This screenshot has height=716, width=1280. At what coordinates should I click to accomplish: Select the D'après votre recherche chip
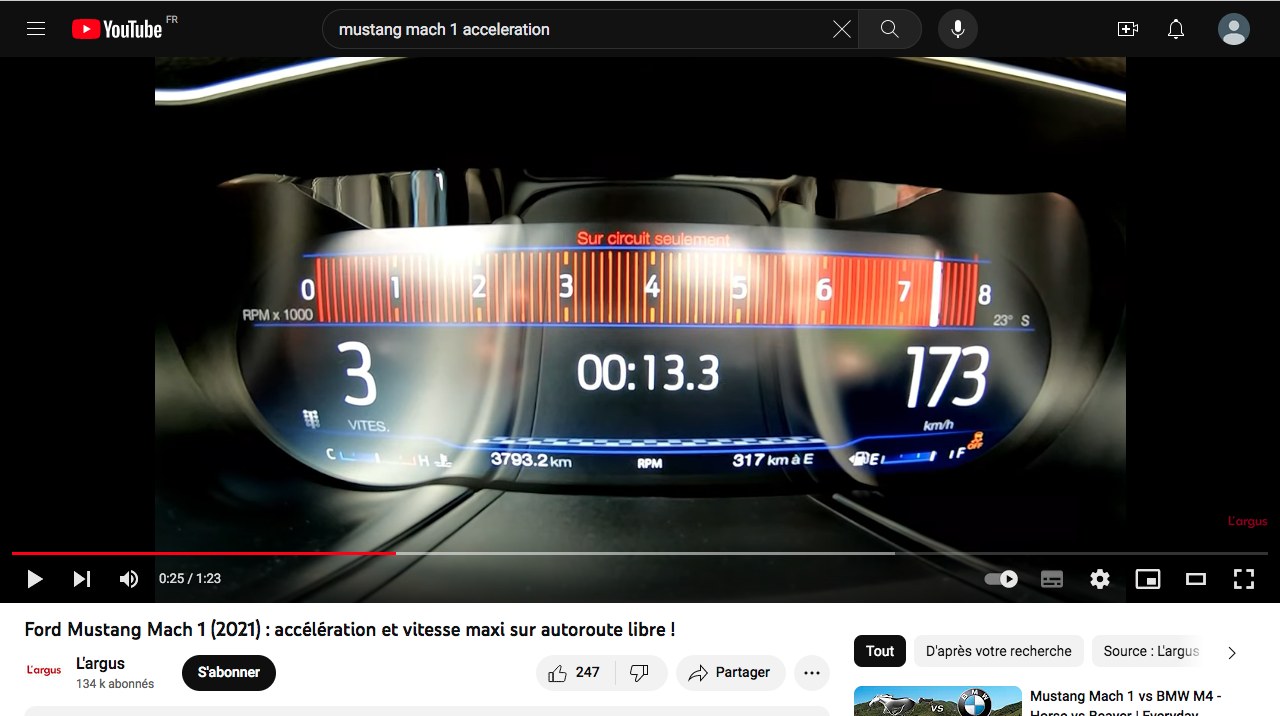coord(998,651)
